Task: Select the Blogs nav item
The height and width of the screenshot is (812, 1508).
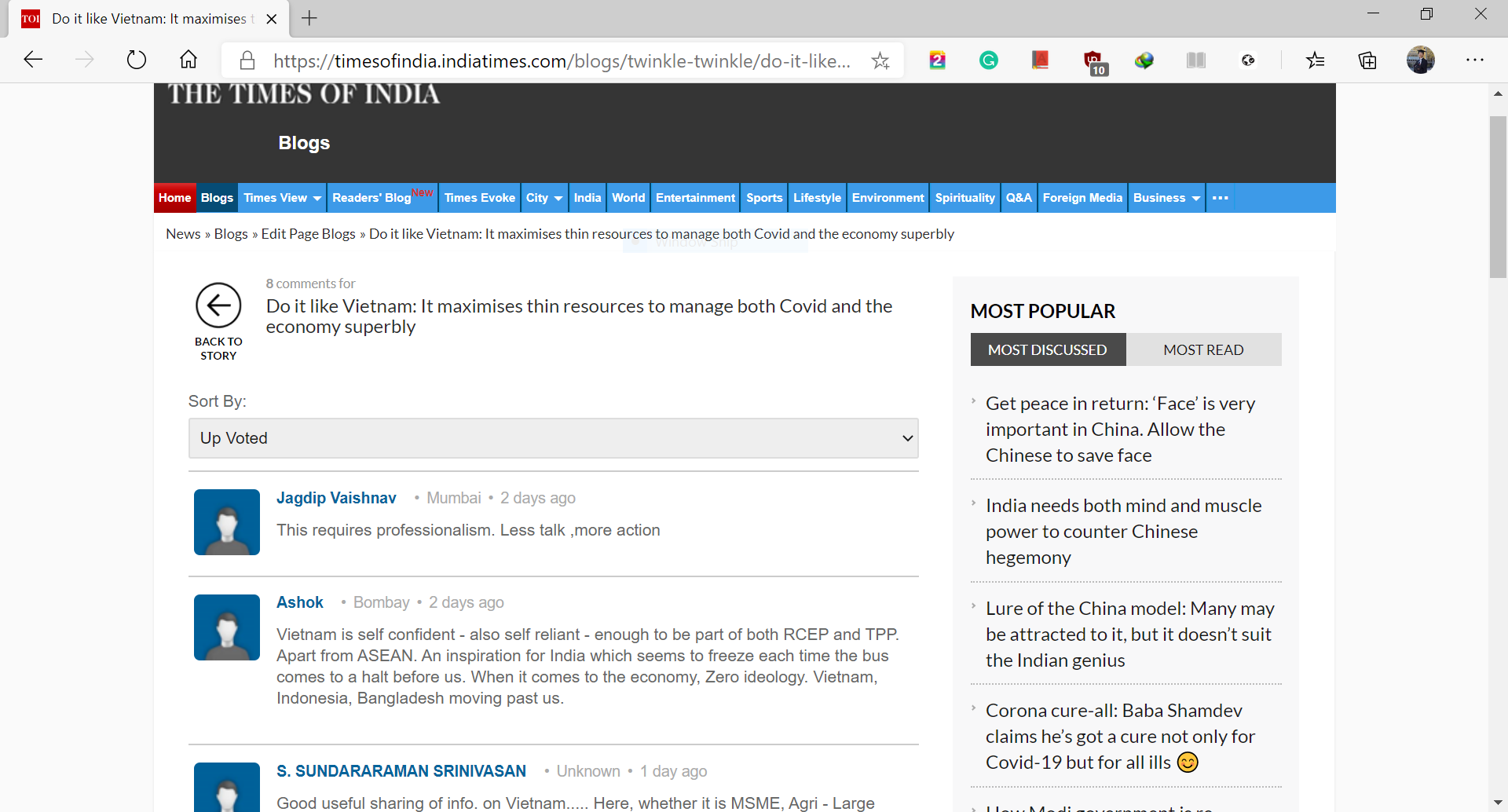Action: [217, 198]
